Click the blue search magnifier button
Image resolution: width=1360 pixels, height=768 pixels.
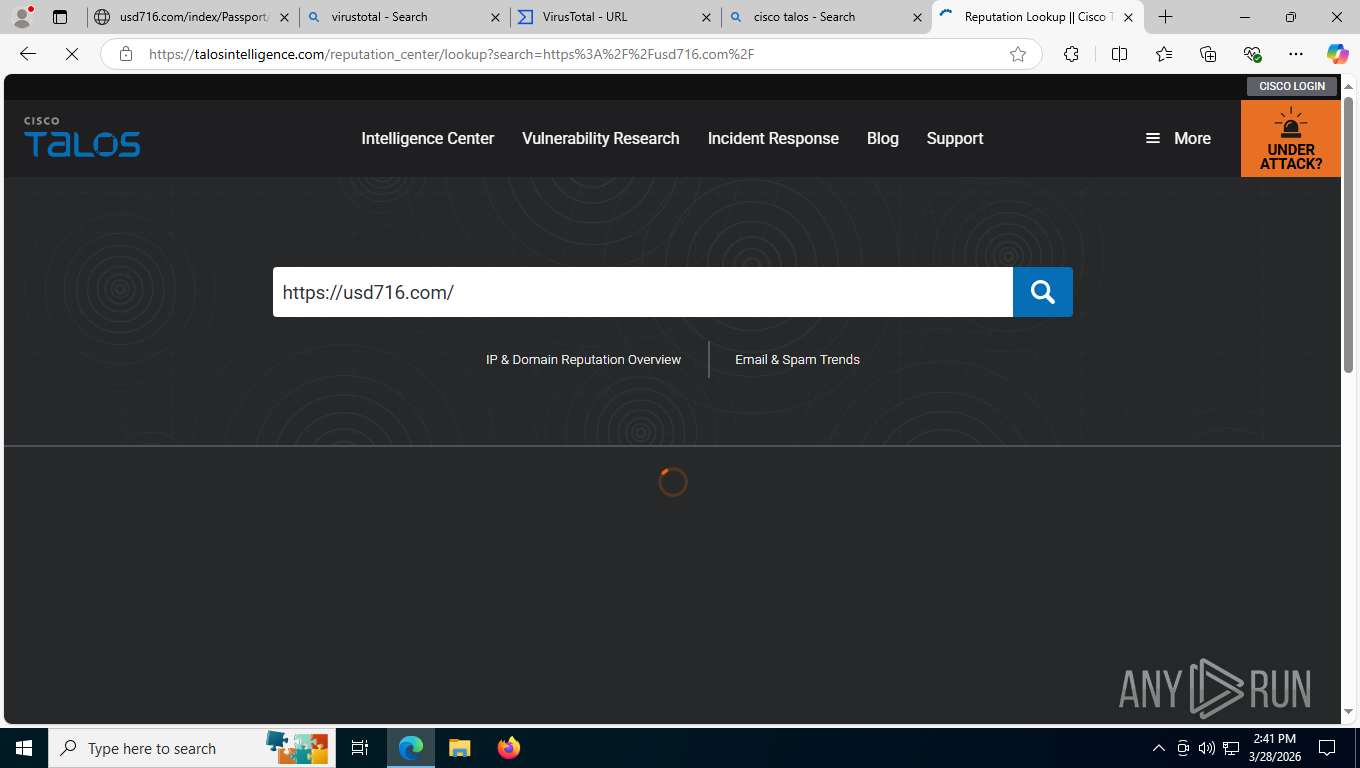(1042, 292)
